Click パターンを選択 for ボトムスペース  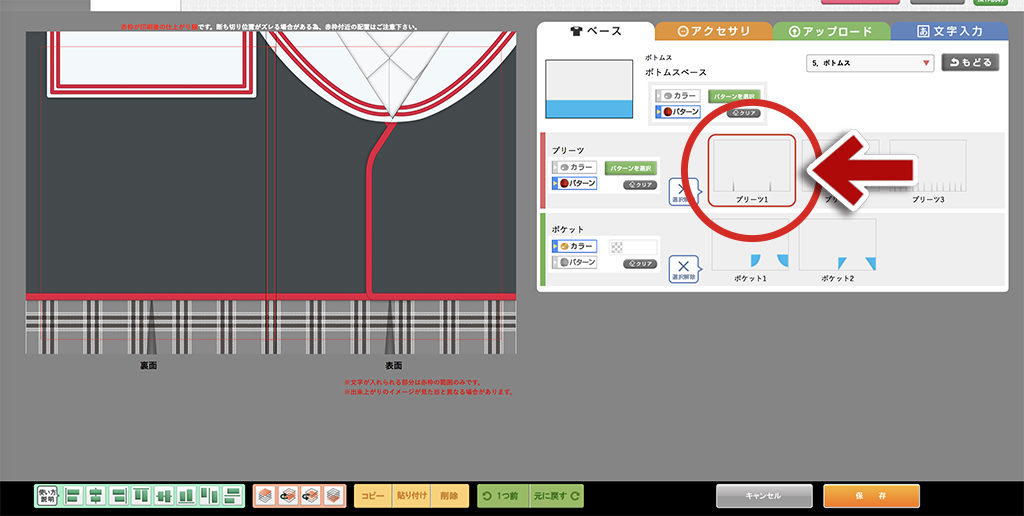[x=734, y=96]
